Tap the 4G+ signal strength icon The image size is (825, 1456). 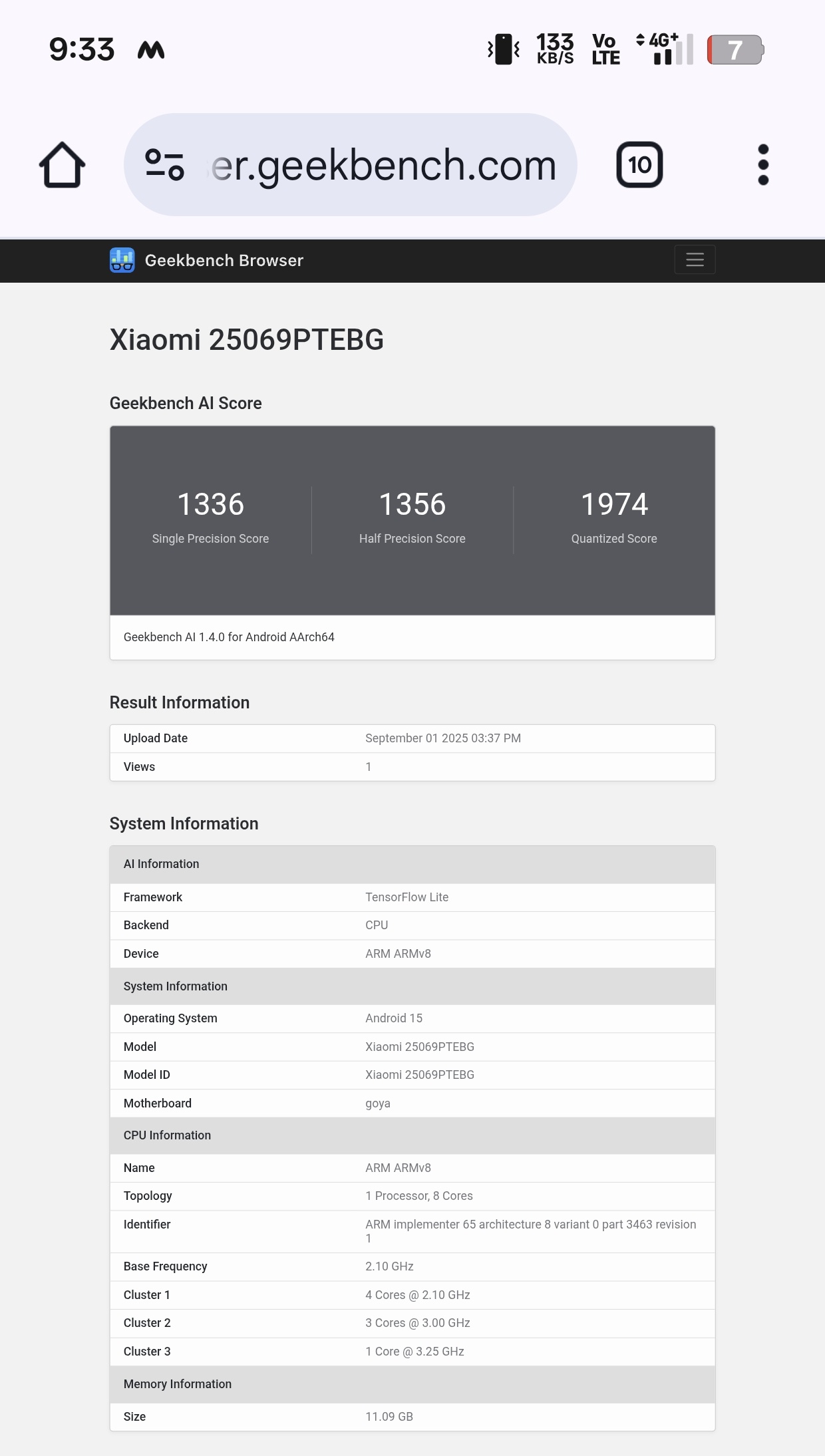click(x=664, y=50)
